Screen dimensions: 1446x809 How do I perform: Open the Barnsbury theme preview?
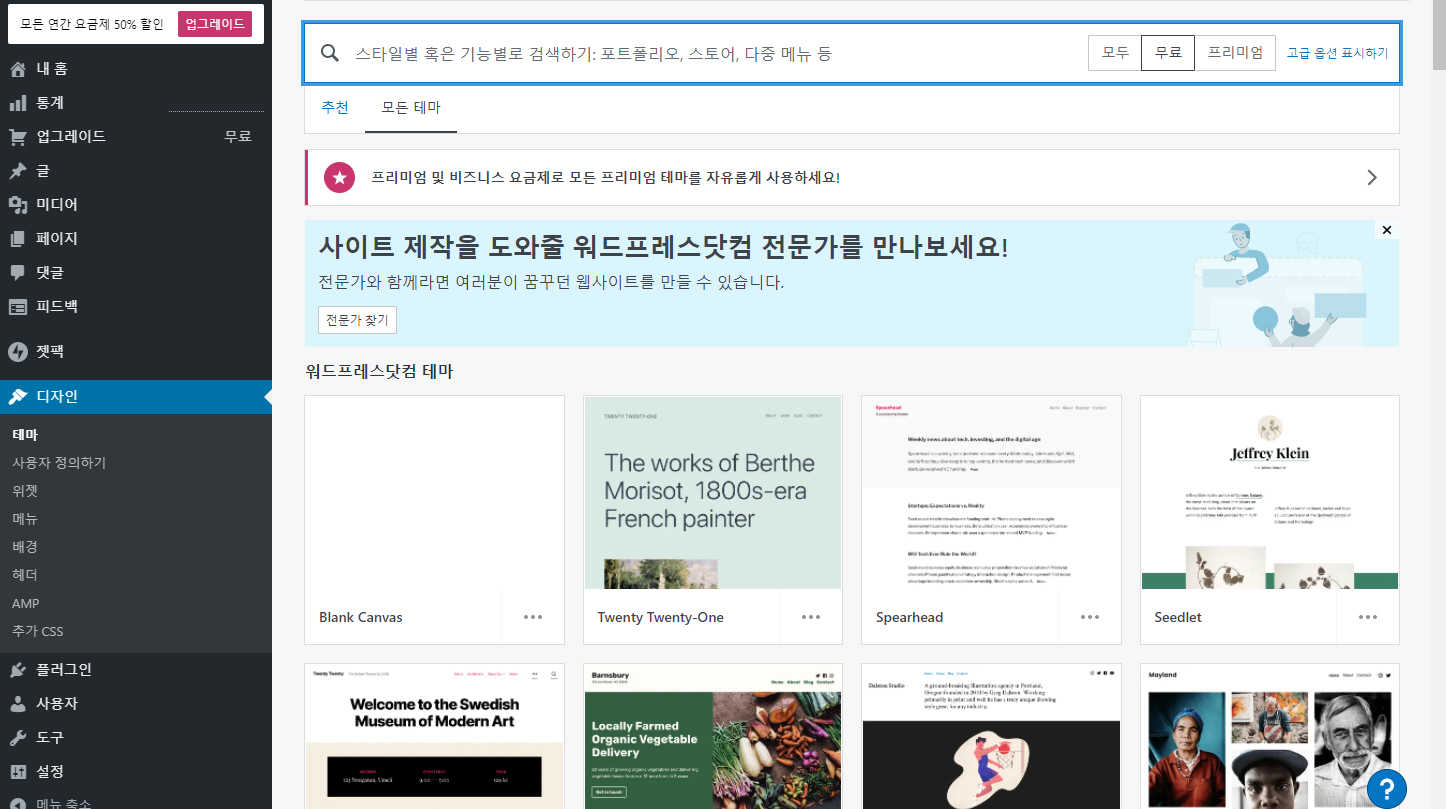(x=713, y=736)
